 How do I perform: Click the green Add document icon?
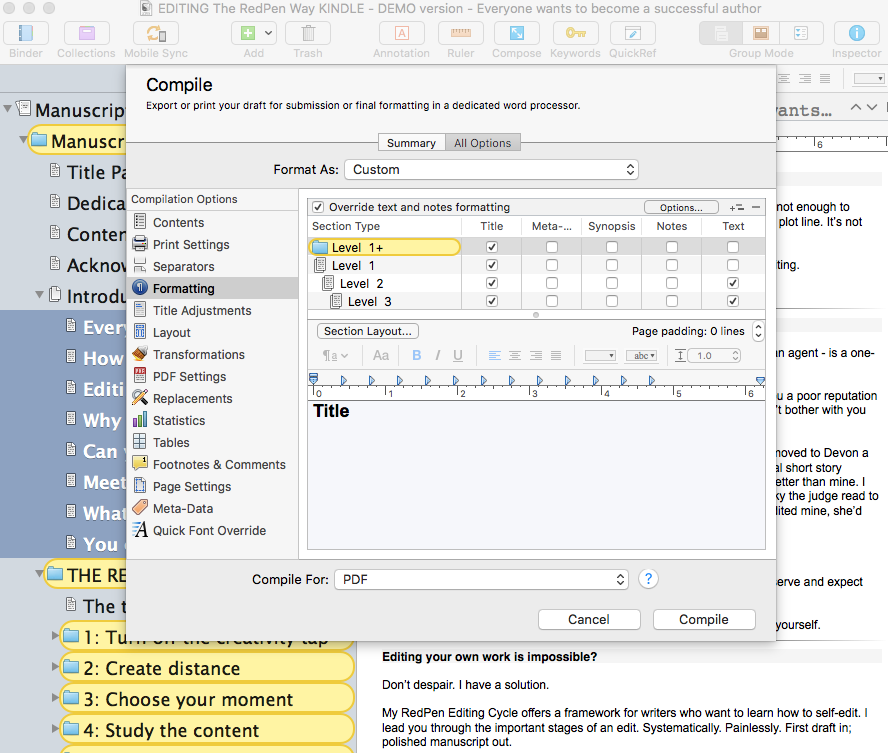[x=248, y=33]
